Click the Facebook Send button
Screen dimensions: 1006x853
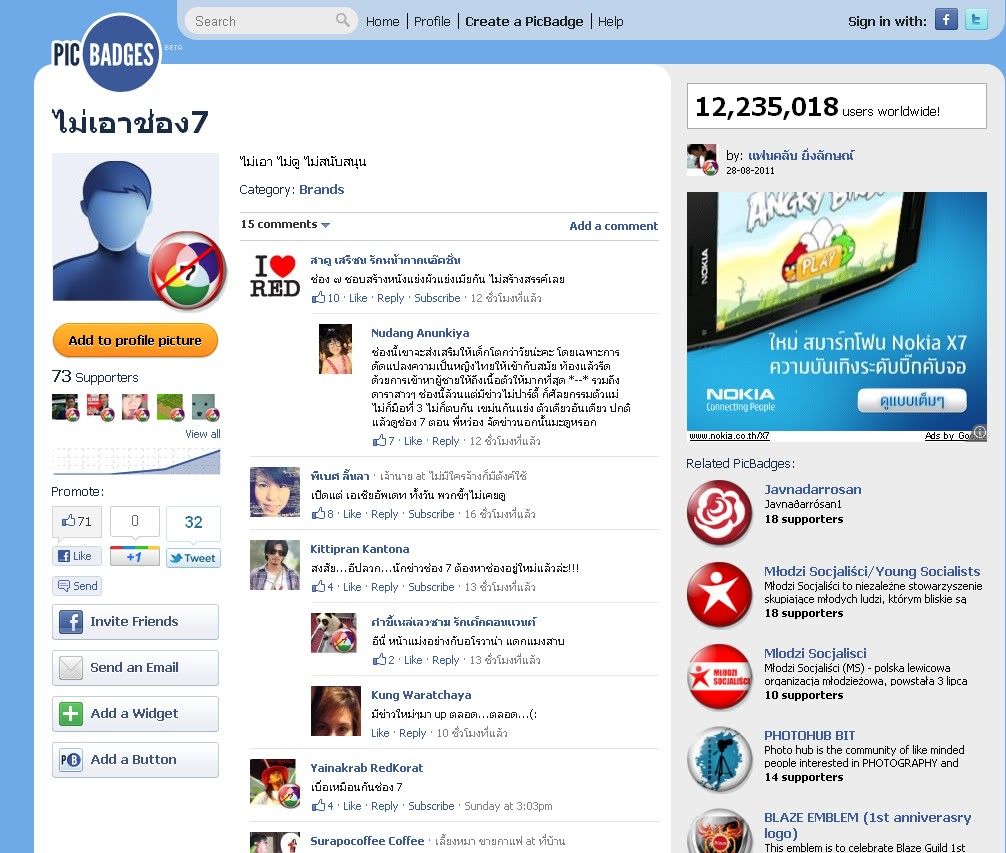click(x=78, y=586)
